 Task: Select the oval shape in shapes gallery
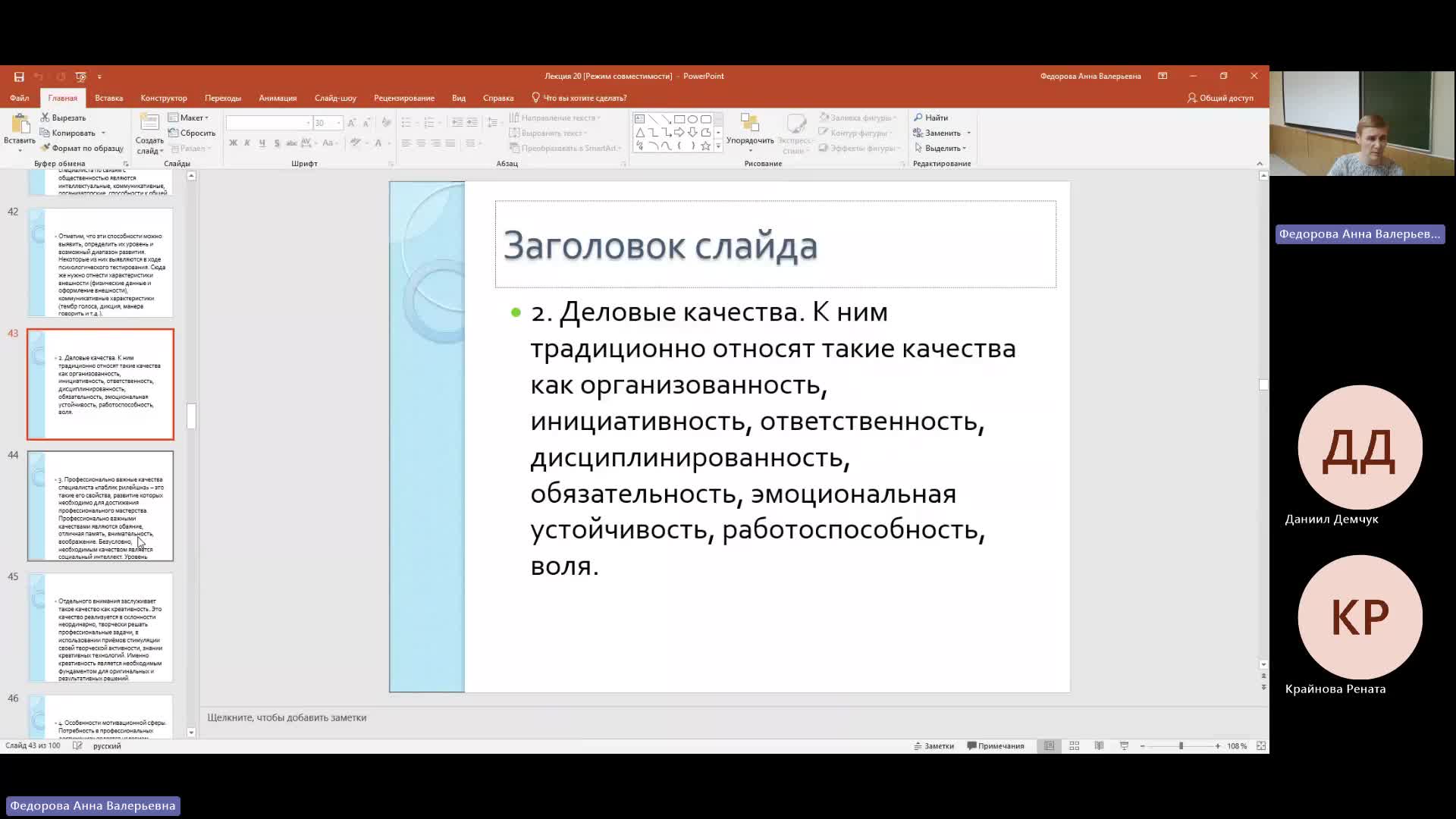tap(692, 119)
